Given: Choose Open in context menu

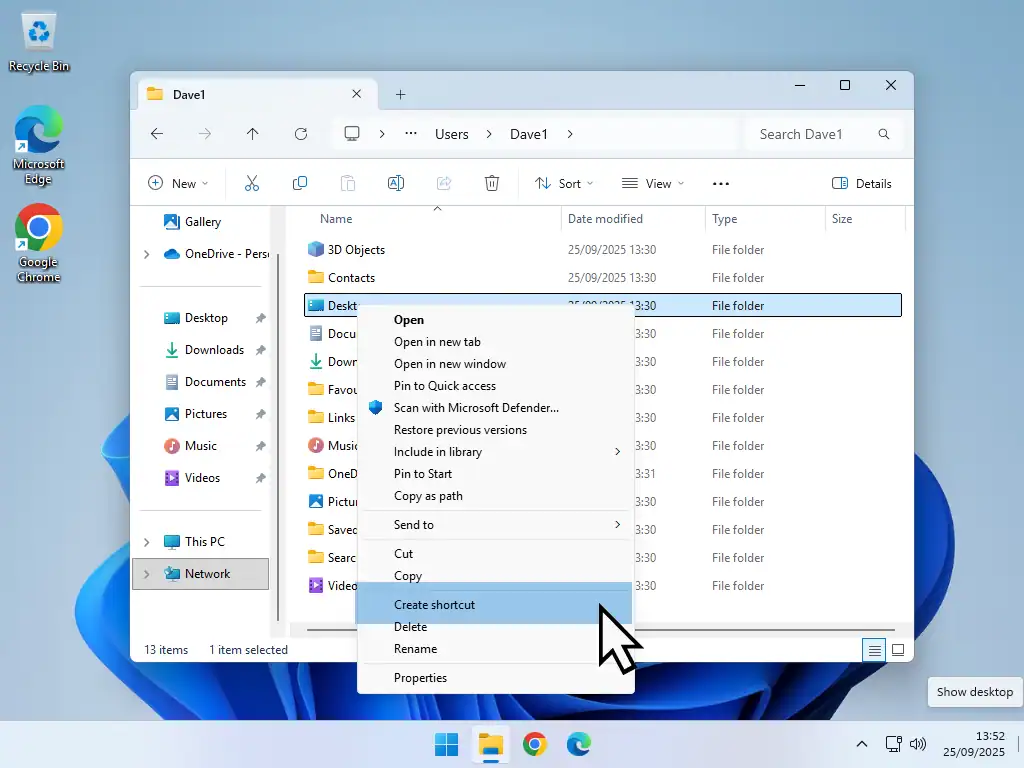Looking at the screenshot, I should point(495,320).
